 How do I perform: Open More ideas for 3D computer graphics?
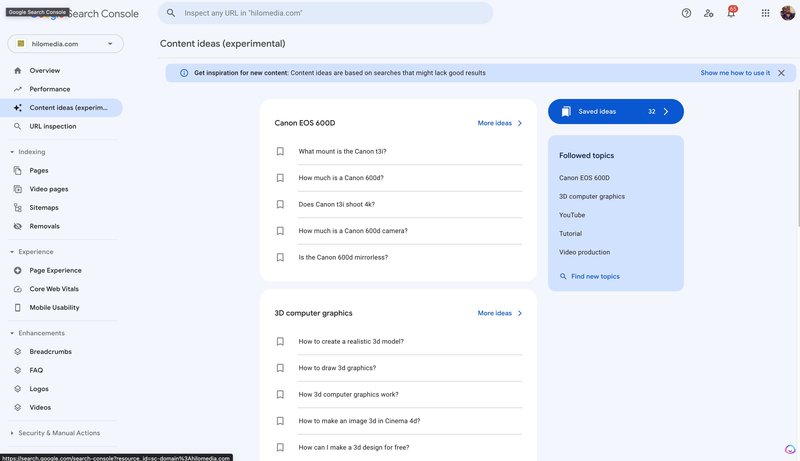(499, 313)
